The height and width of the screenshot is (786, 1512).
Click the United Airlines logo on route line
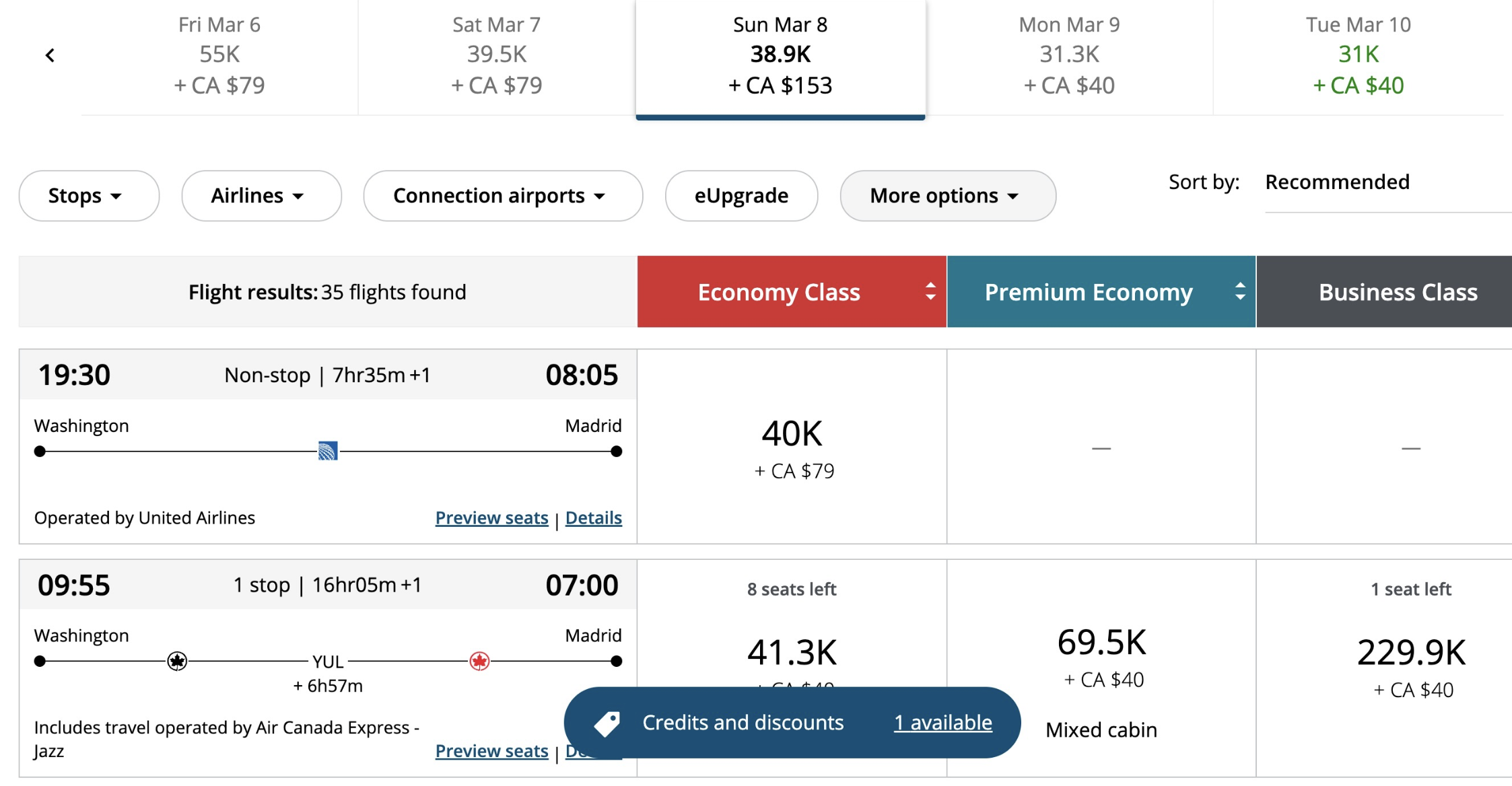coord(328,451)
